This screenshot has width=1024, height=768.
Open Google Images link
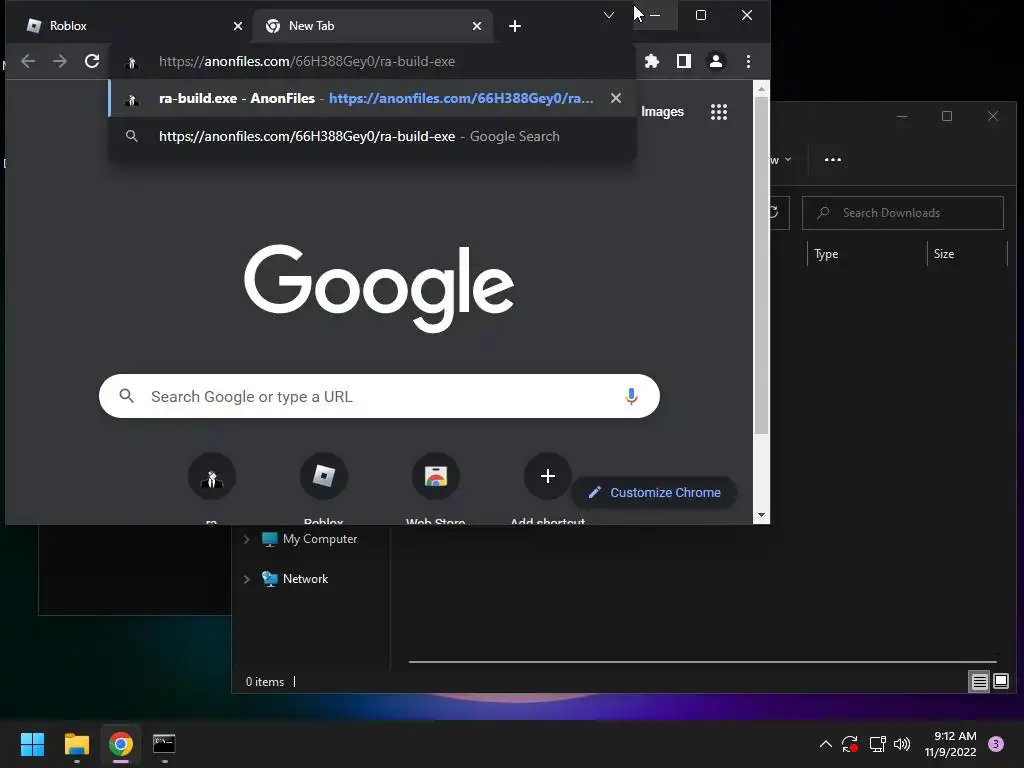[x=662, y=112]
